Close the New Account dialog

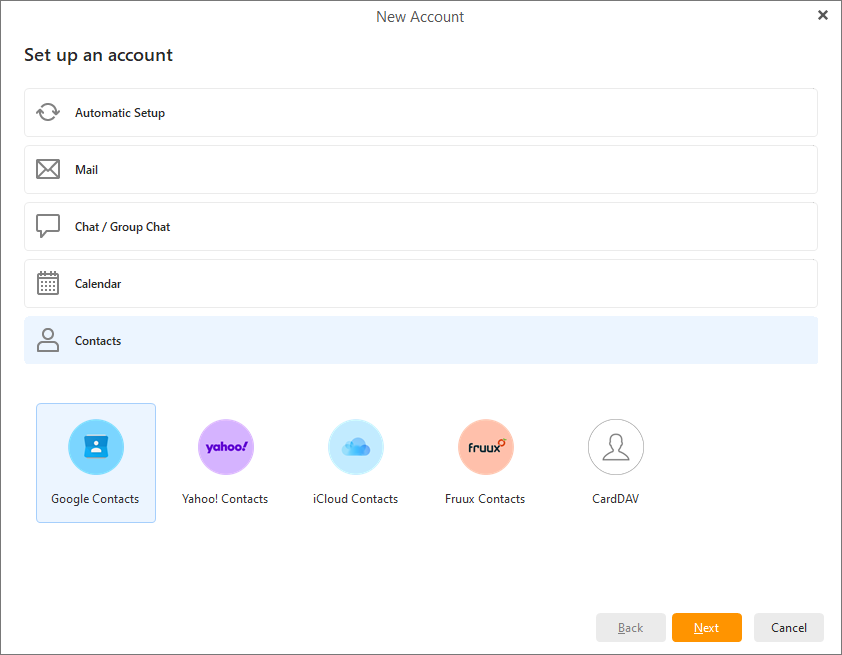point(823,15)
